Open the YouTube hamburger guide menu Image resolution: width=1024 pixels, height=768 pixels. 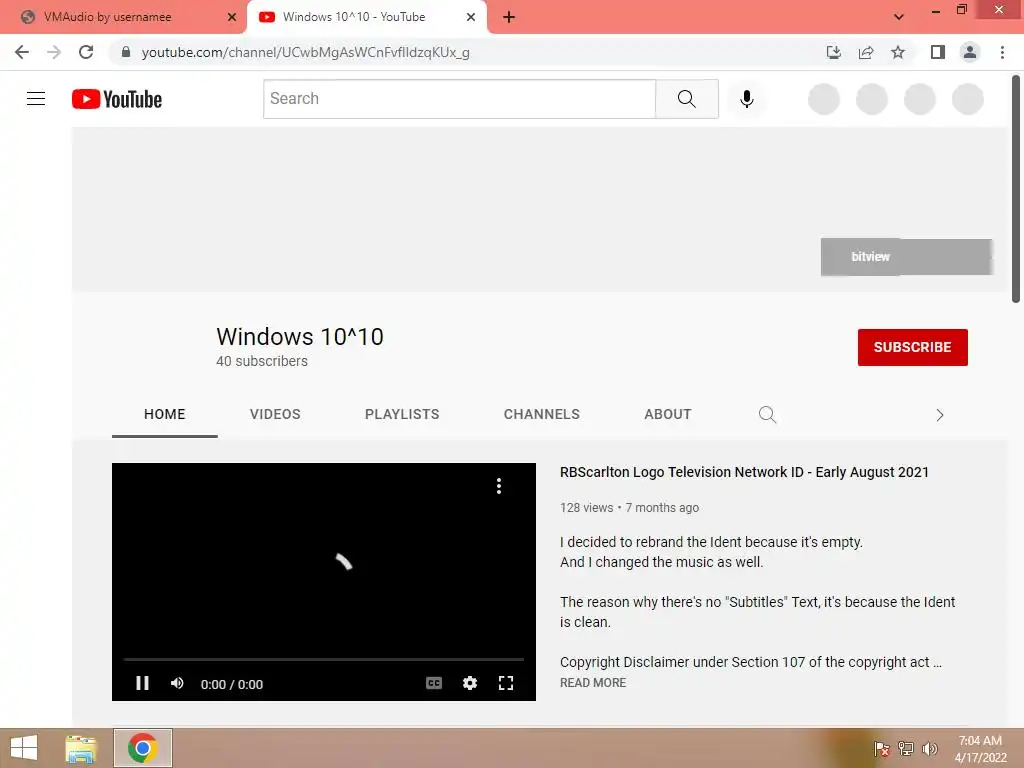point(36,99)
